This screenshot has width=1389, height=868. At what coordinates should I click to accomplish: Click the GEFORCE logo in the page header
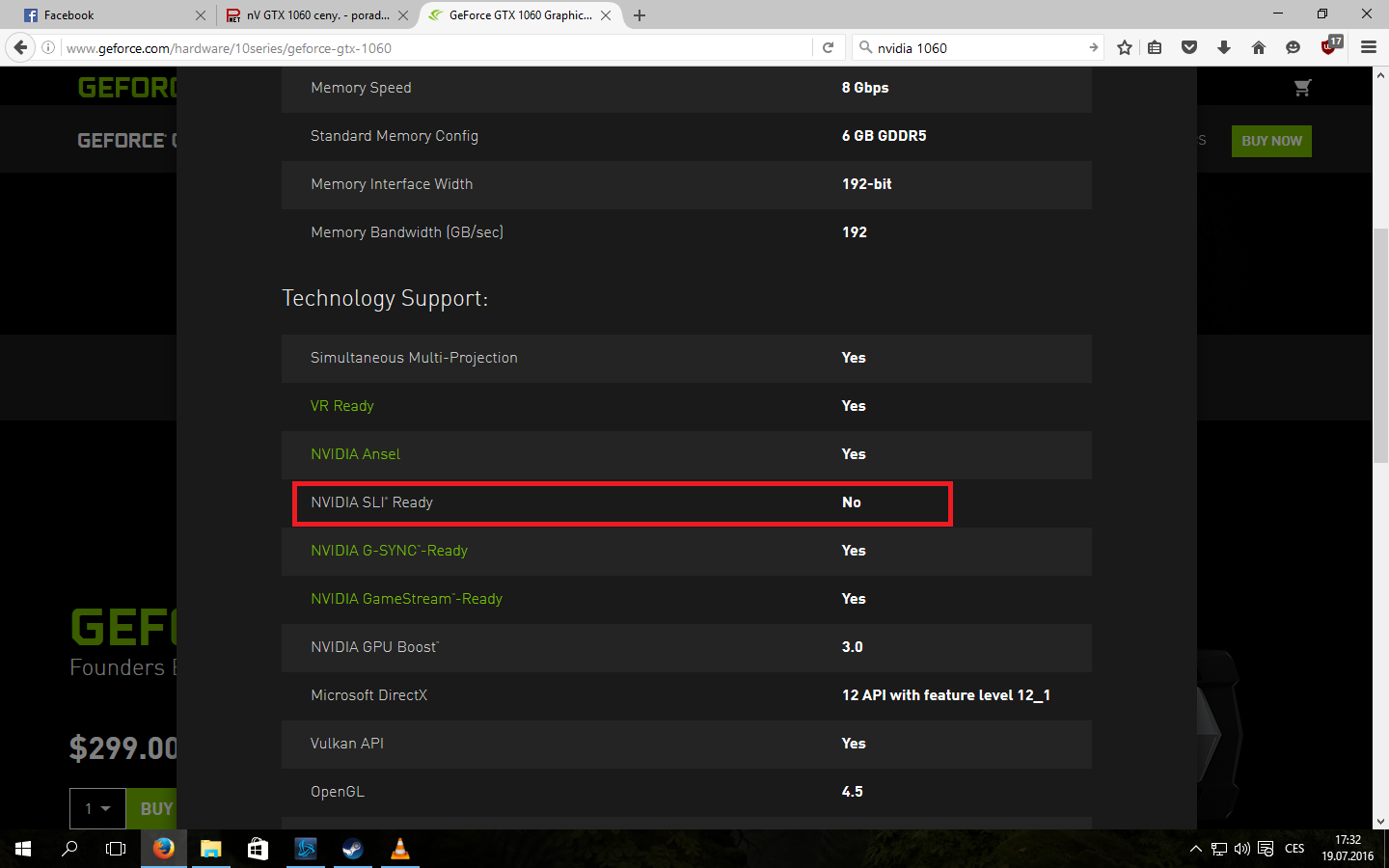[x=127, y=88]
